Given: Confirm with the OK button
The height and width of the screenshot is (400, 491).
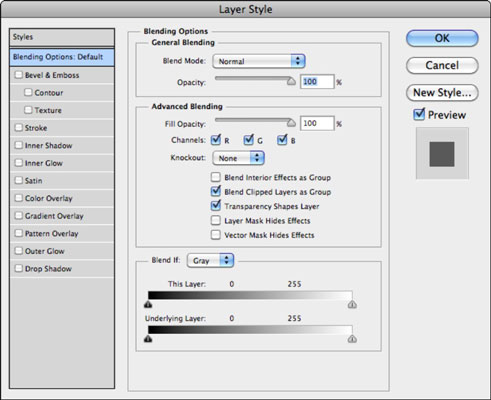Looking at the screenshot, I should pos(442,38).
